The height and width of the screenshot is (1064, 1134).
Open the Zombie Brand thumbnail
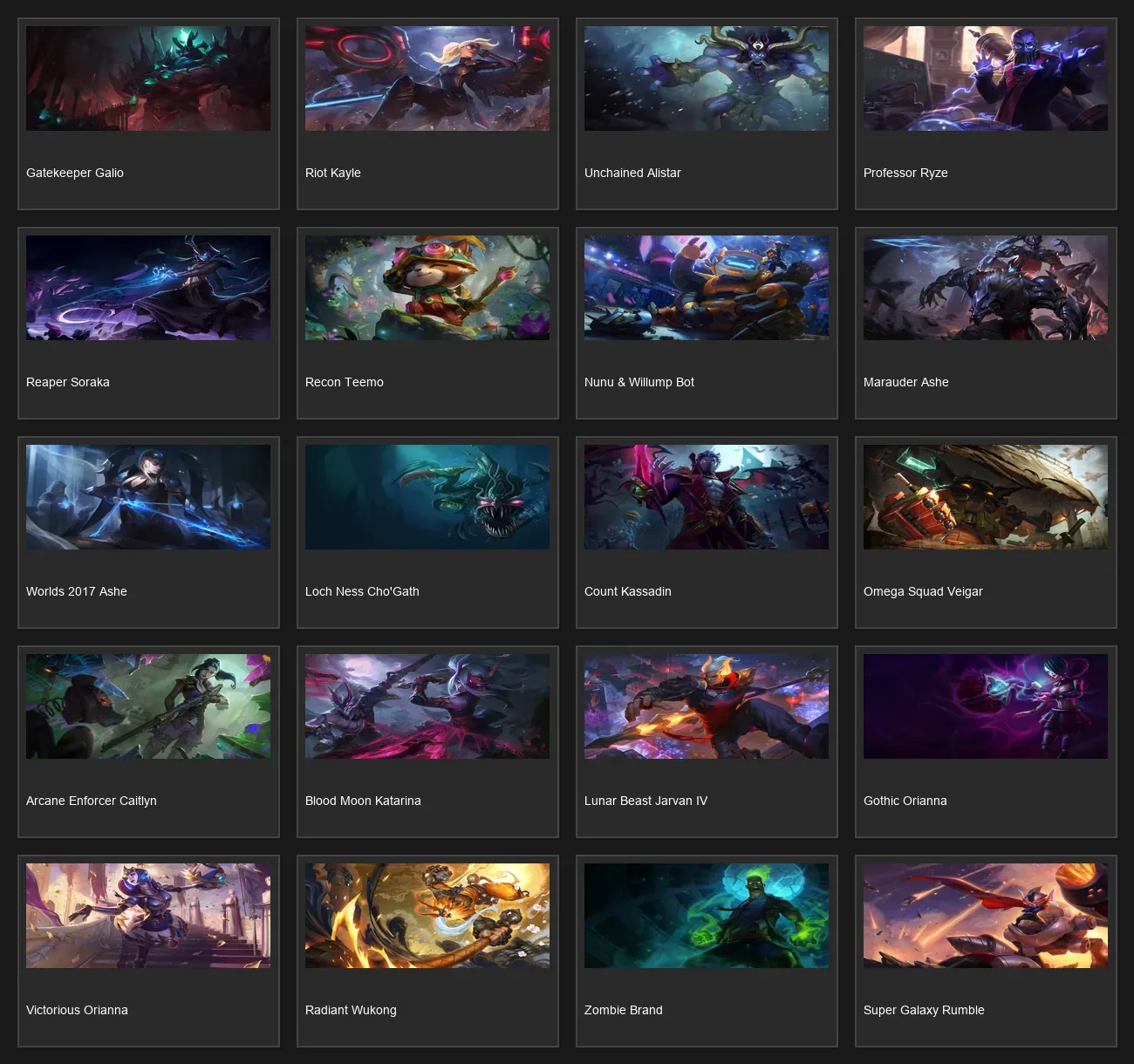click(x=707, y=916)
